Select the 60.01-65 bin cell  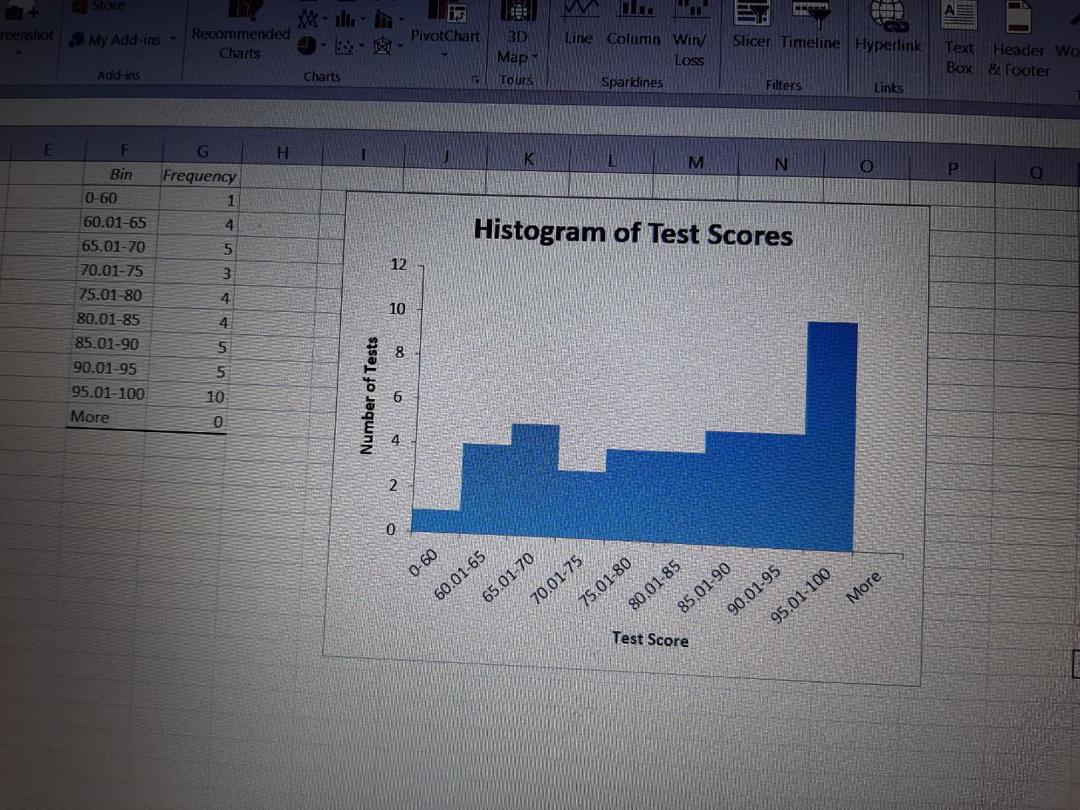[x=119, y=222]
